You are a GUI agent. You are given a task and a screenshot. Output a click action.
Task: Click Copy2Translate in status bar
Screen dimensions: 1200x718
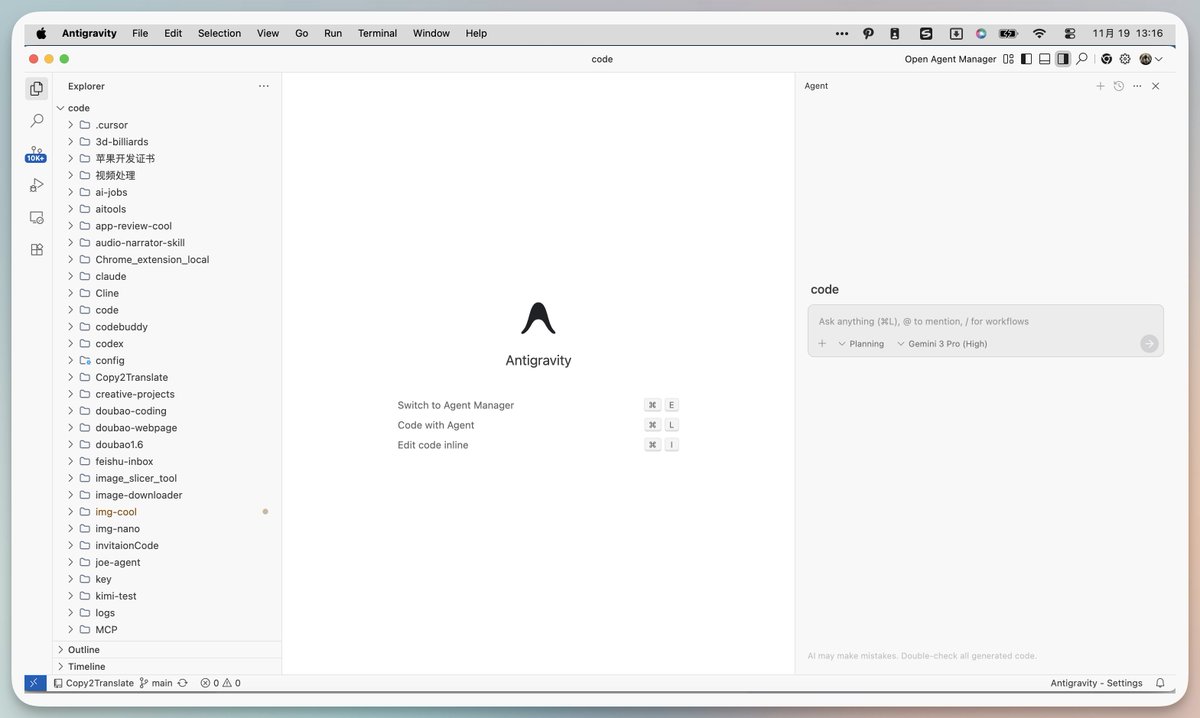93,683
